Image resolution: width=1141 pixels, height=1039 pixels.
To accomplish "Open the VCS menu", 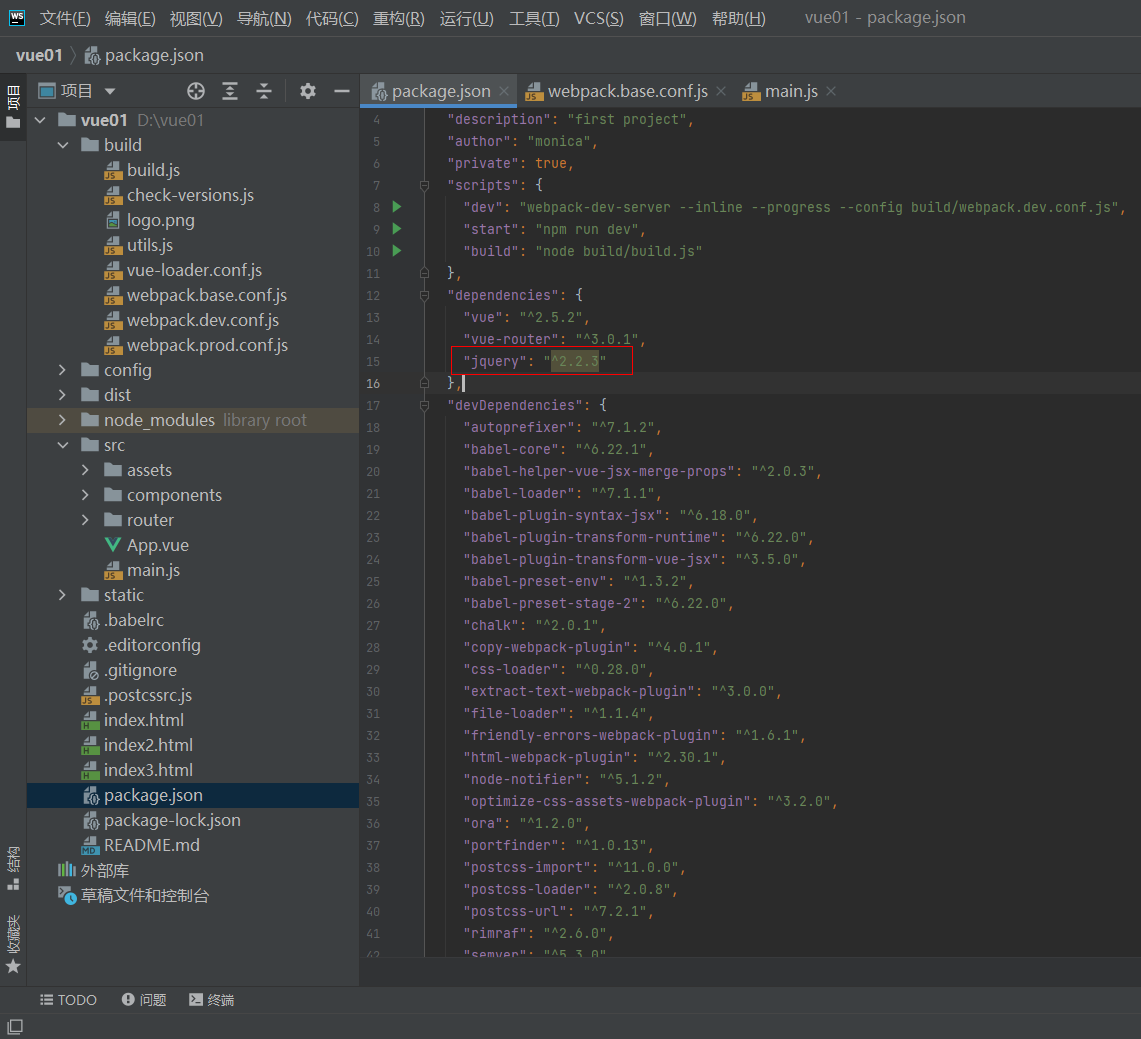I will (598, 19).
